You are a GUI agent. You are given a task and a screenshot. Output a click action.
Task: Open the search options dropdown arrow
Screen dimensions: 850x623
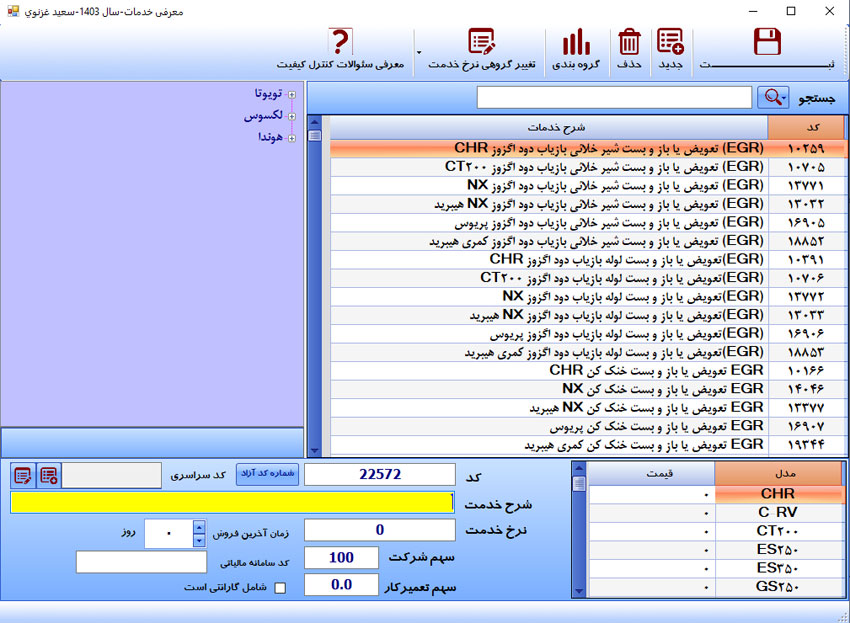click(786, 97)
